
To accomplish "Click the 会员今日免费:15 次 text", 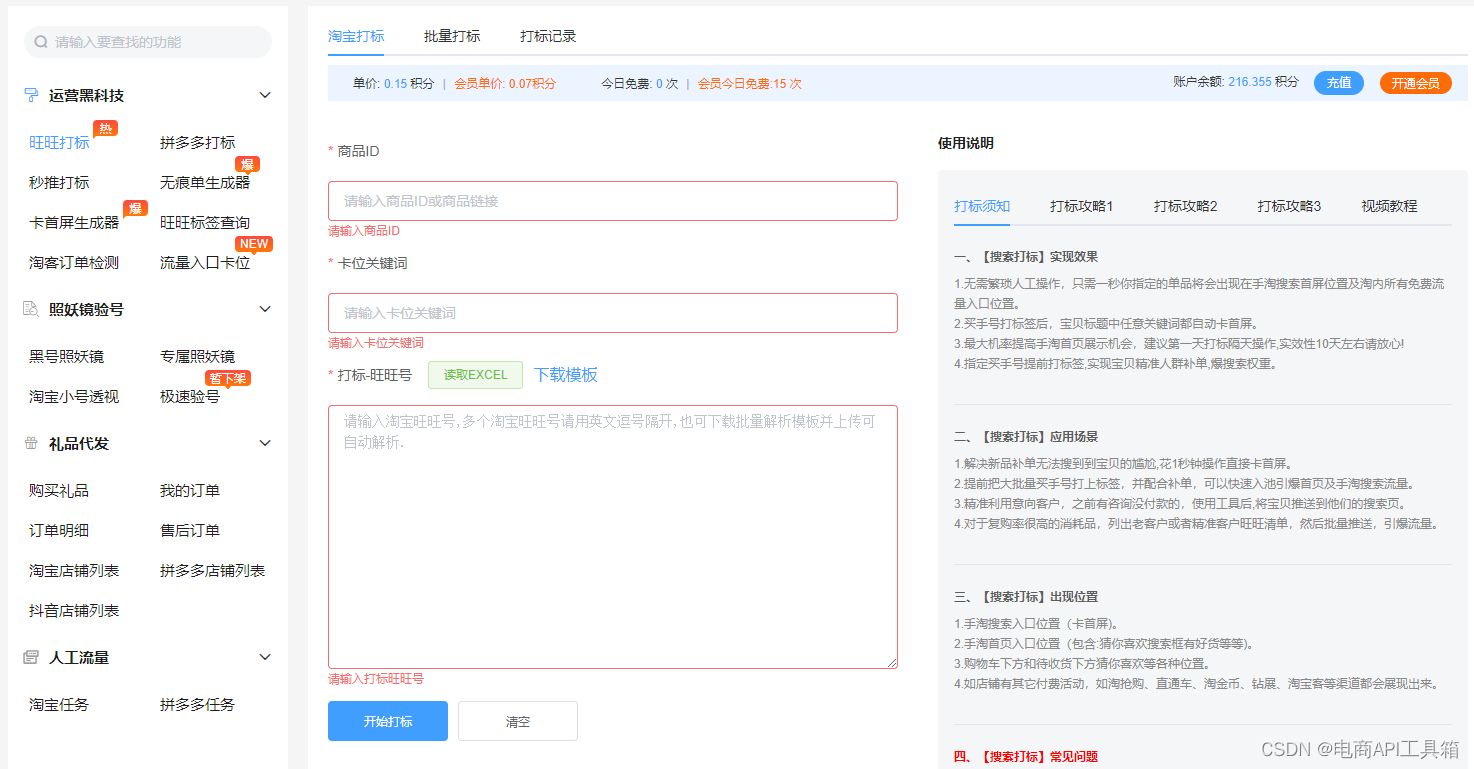I will click(x=750, y=84).
